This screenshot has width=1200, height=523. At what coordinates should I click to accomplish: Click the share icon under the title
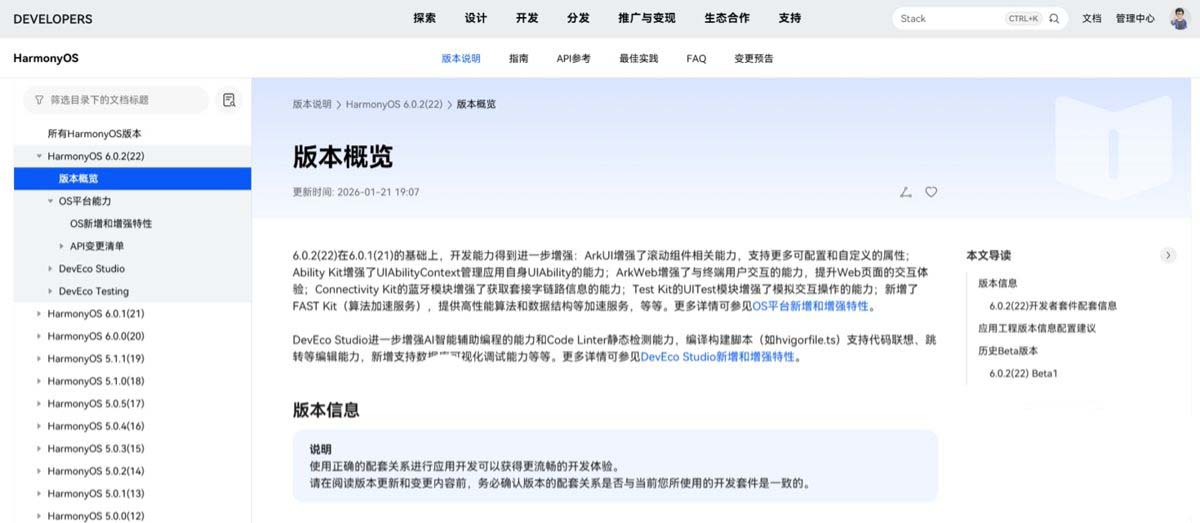click(x=906, y=192)
